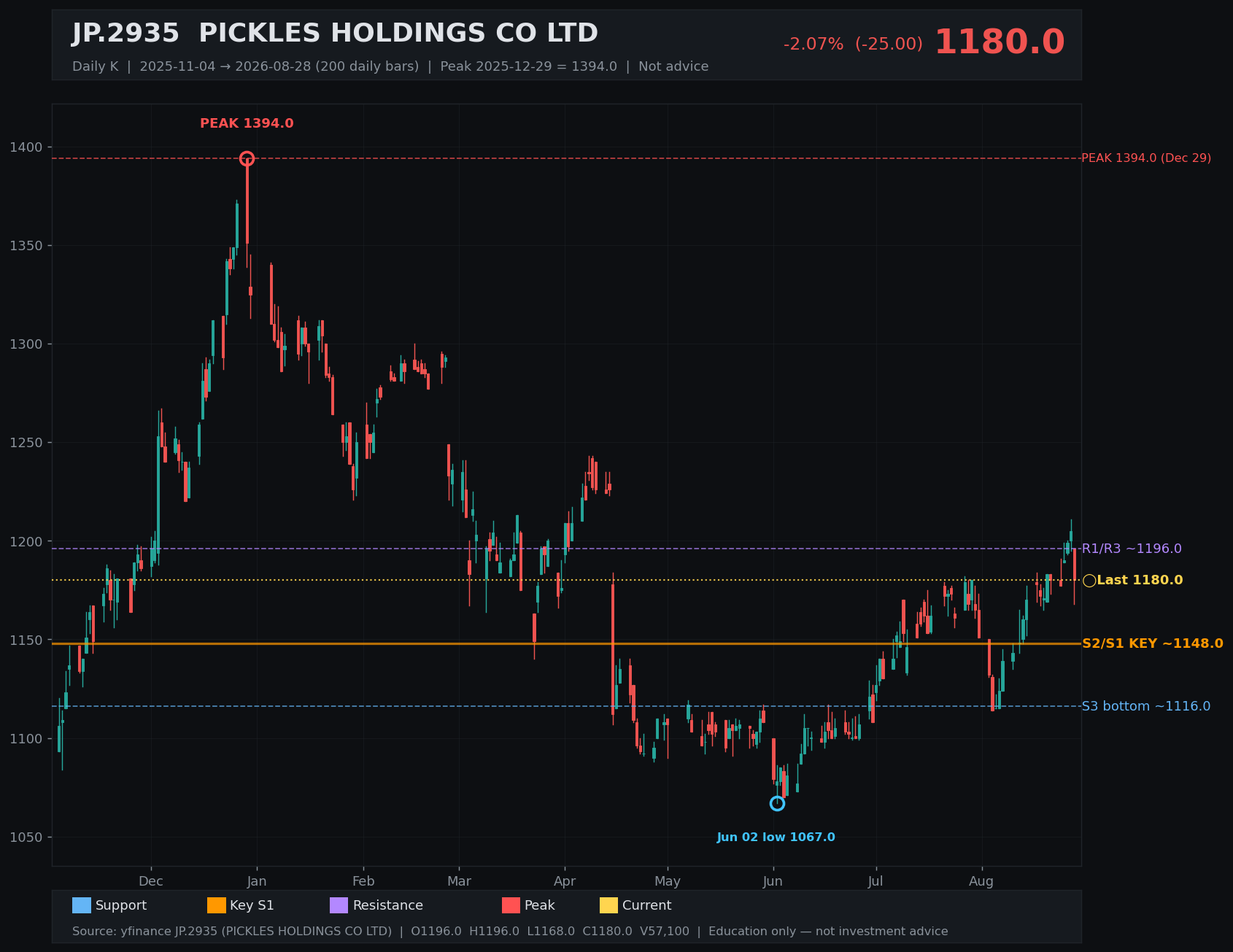Select the blue Jun 02 low circle marker
The height and width of the screenshot is (952, 1233).
(778, 803)
